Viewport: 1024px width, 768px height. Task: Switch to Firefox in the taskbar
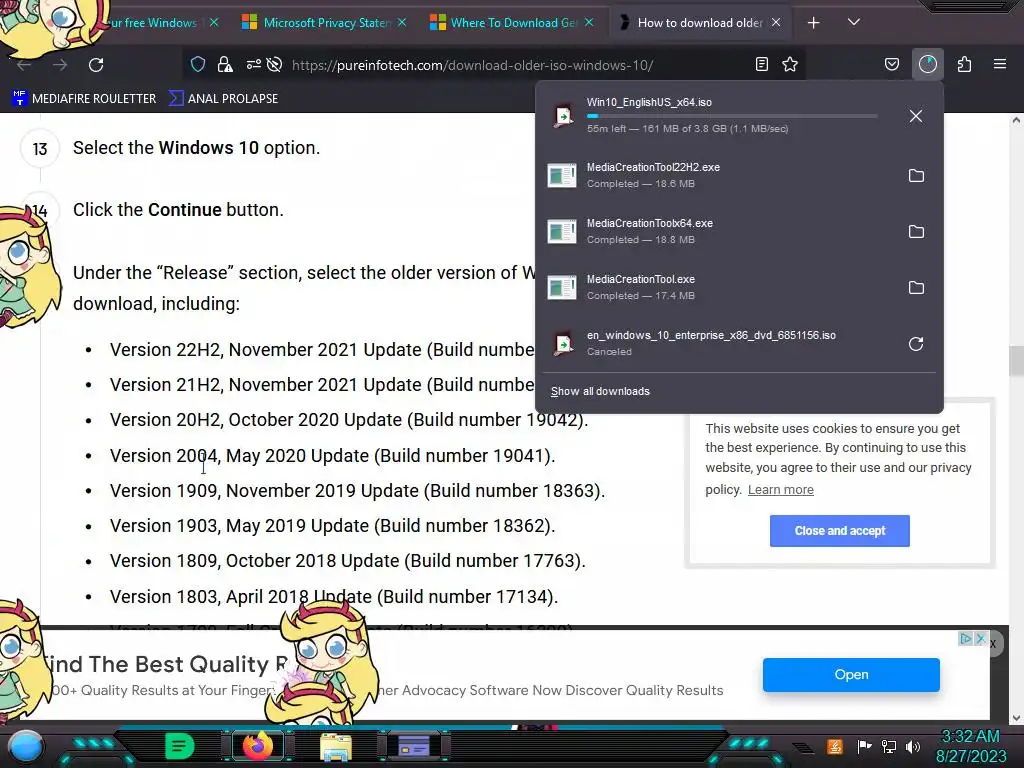tap(257, 745)
